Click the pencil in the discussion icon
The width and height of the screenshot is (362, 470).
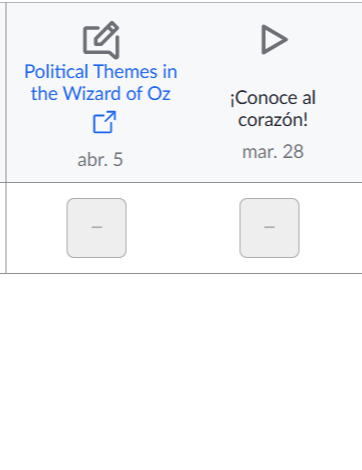pyautogui.click(x=107, y=34)
